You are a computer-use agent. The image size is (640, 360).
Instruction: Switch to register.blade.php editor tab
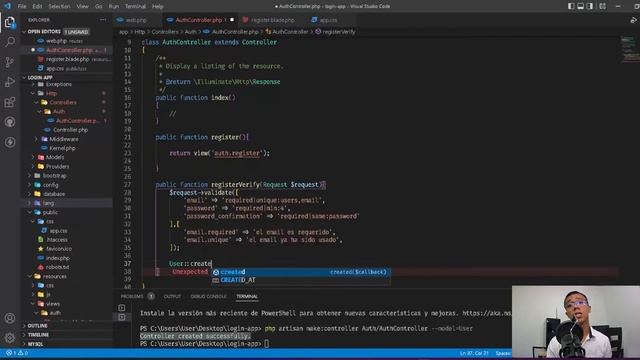272,20
